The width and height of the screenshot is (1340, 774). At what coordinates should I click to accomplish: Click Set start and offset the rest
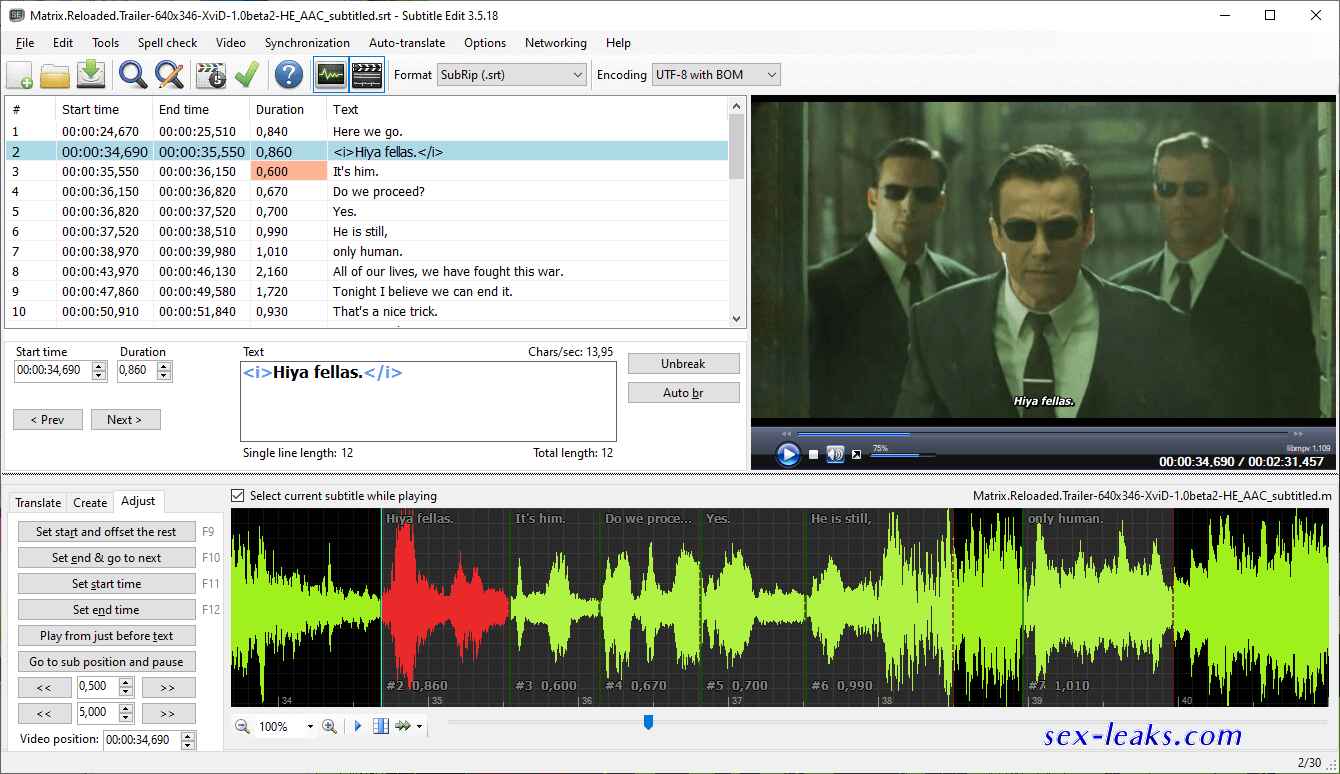[106, 532]
